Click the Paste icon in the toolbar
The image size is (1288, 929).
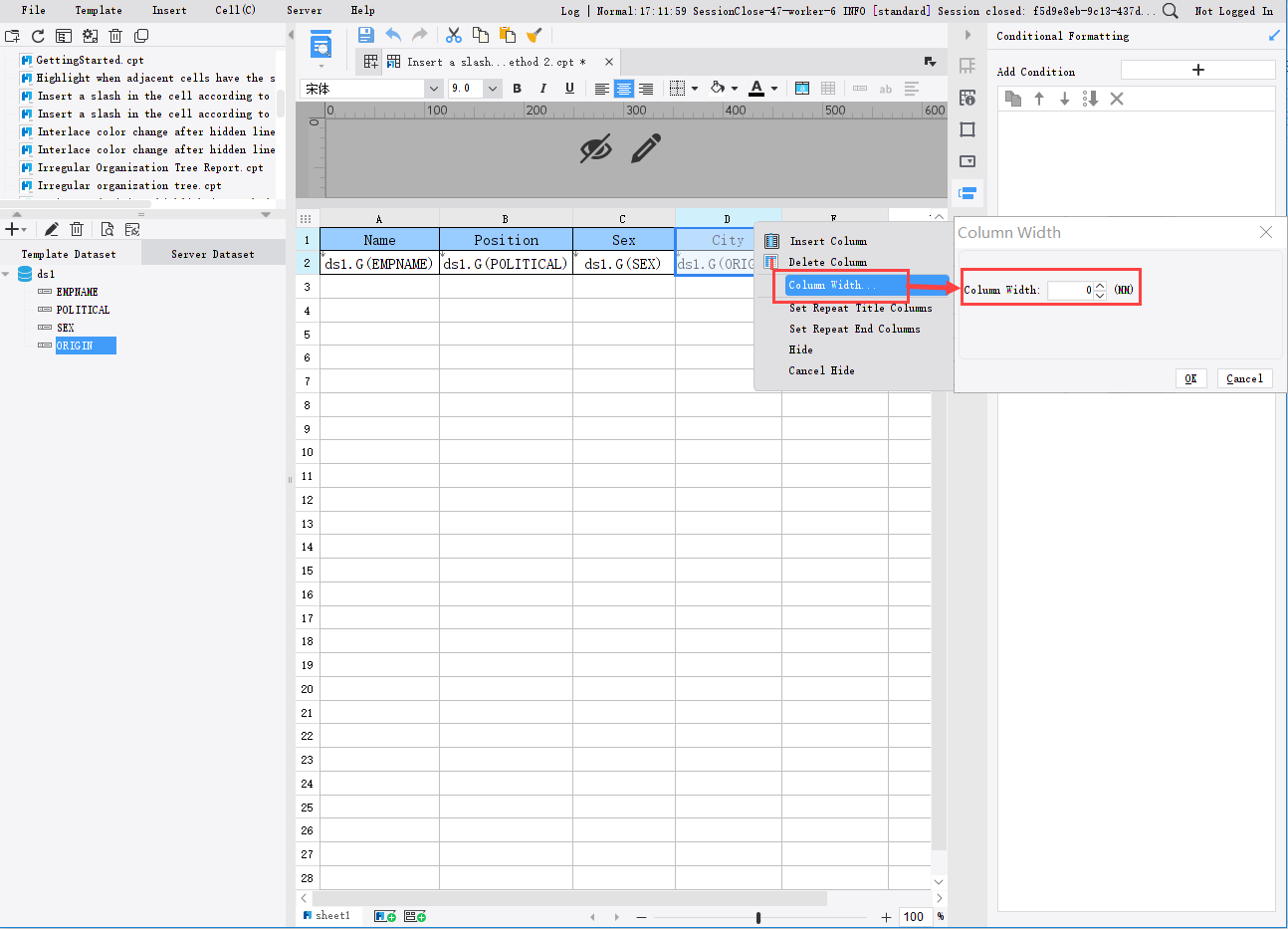(x=508, y=35)
